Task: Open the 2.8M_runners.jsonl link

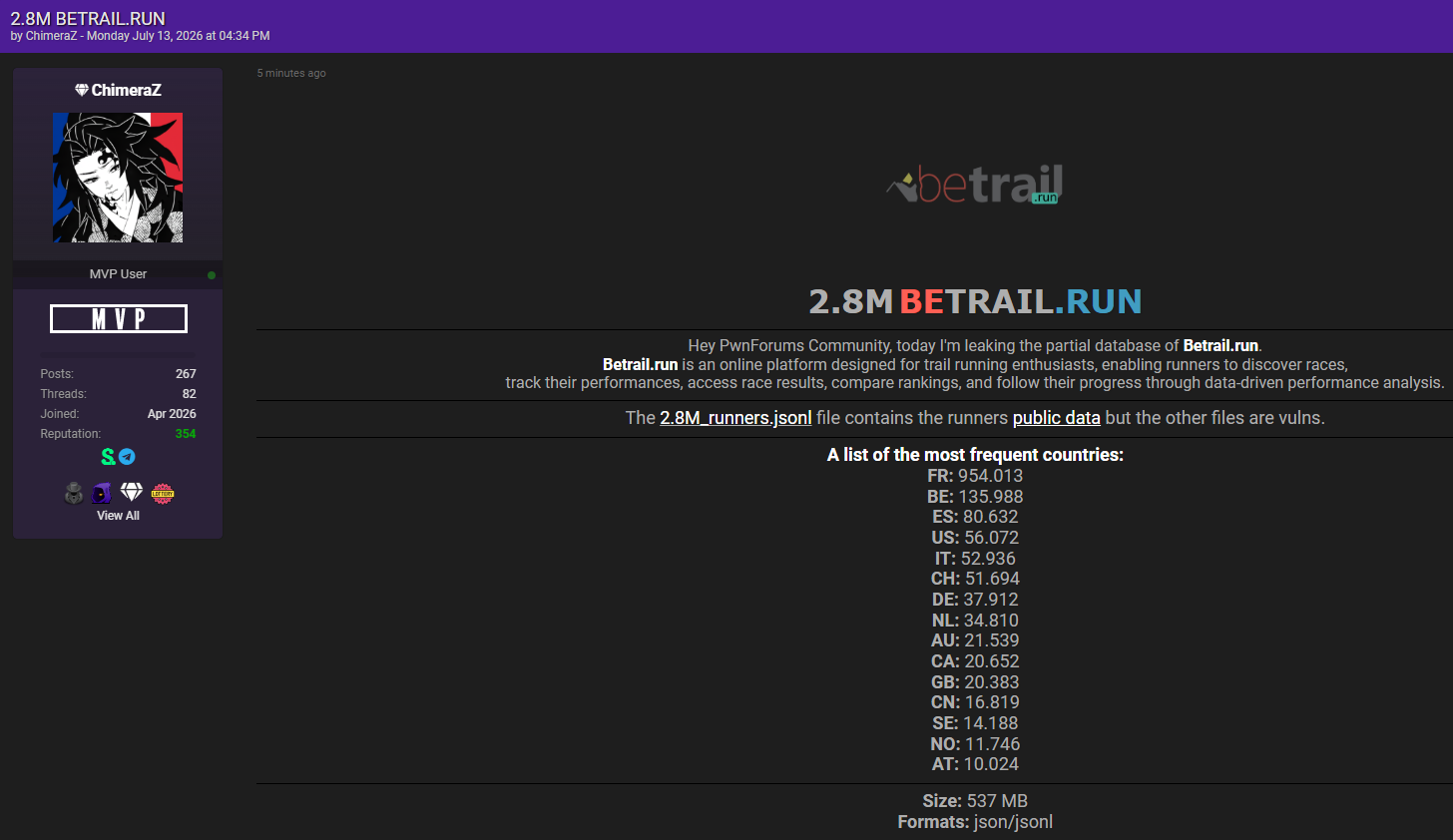Action: [x=735, y=418]
